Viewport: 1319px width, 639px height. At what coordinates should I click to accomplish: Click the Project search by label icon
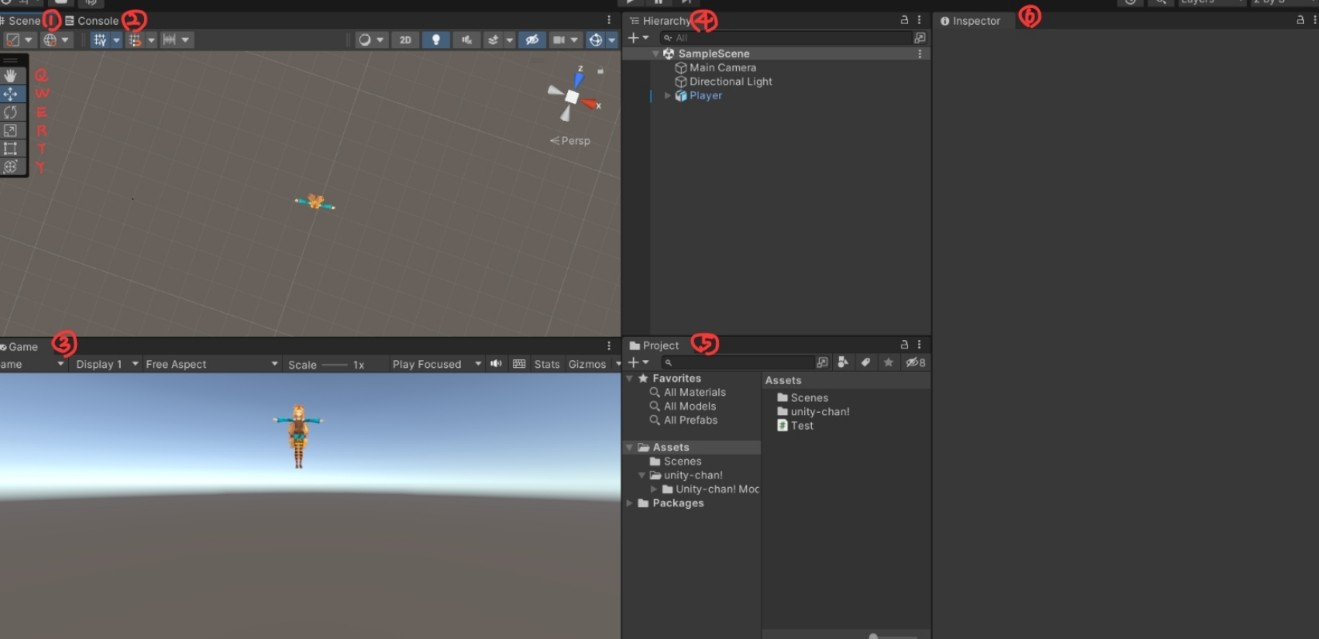pyautogui.click(x=865, y=362)
